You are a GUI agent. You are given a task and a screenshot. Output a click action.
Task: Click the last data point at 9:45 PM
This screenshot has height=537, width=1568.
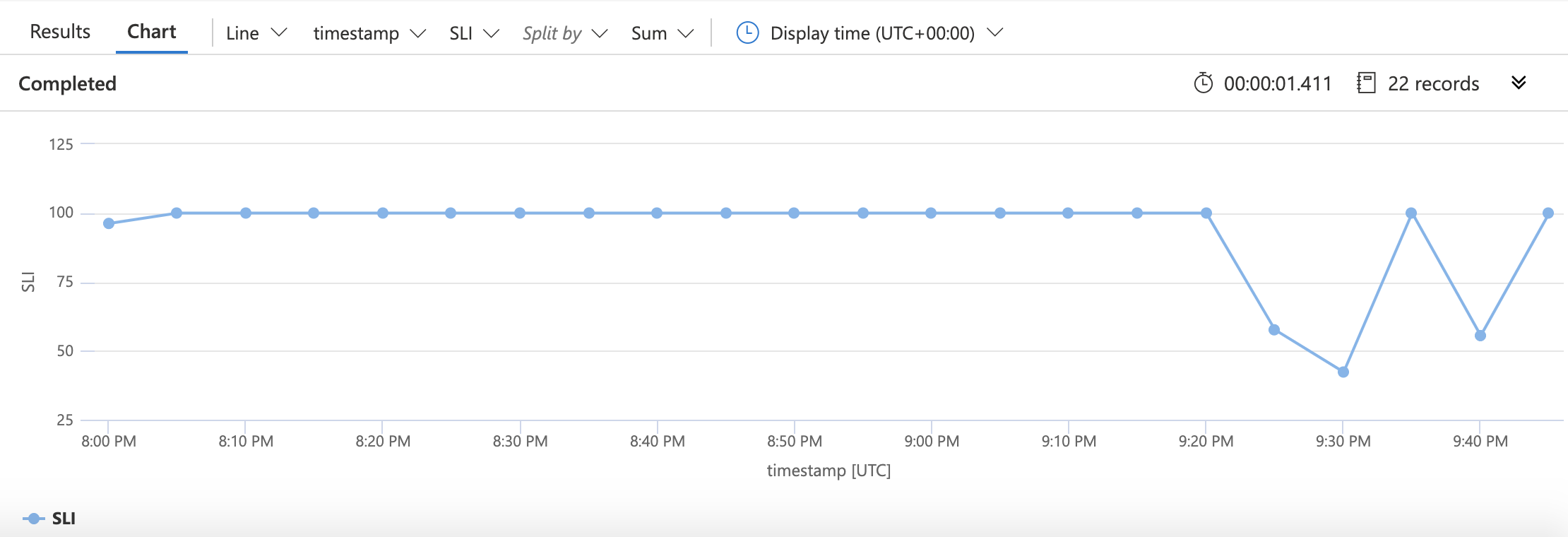point(1548,213)
